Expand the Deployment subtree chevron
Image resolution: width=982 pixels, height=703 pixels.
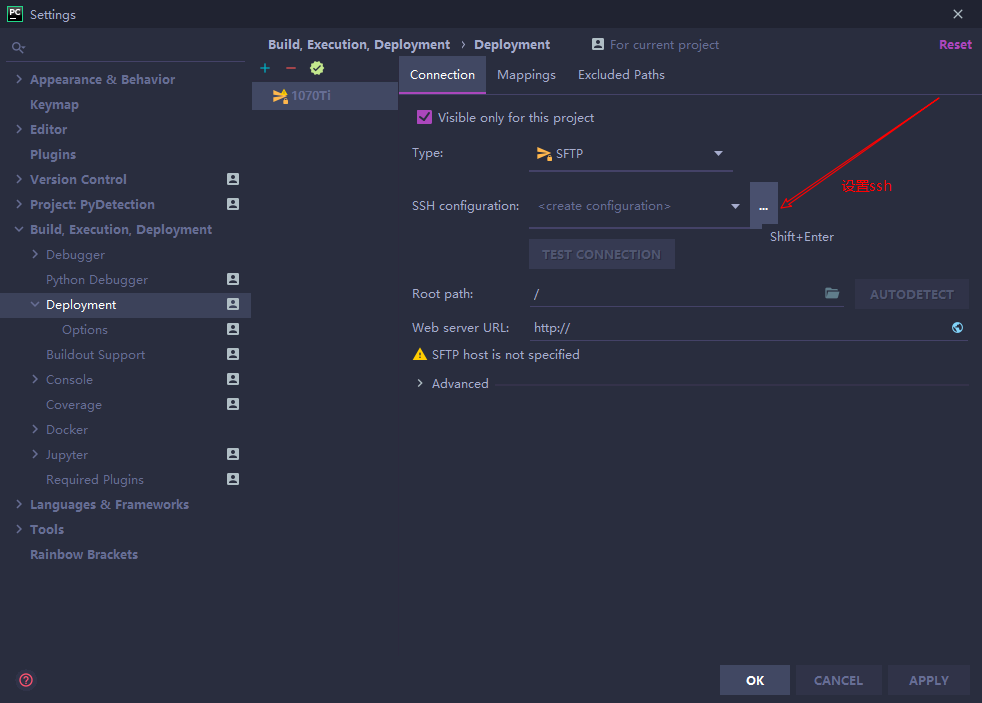(35, 304)
